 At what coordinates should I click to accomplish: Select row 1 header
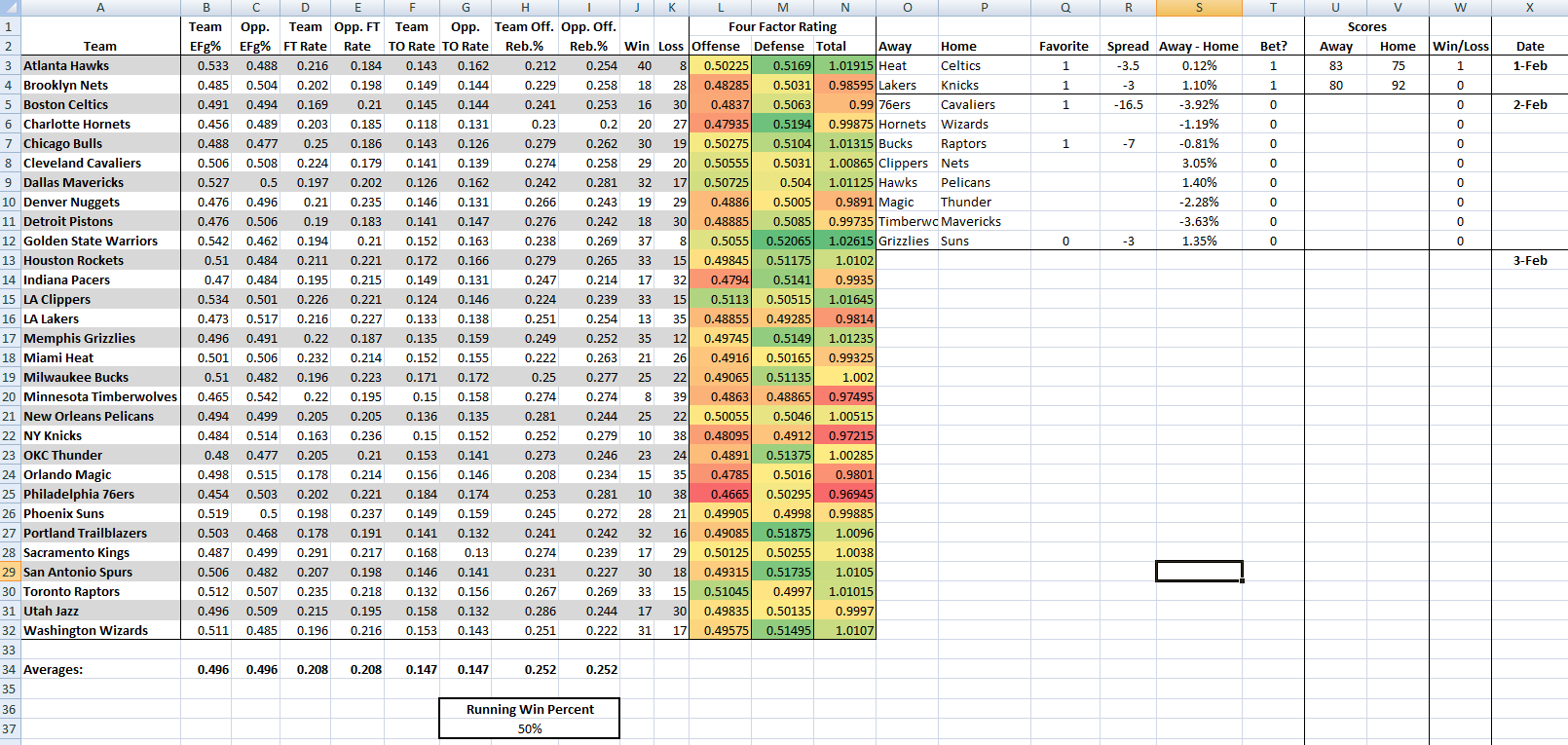(10, 26)
